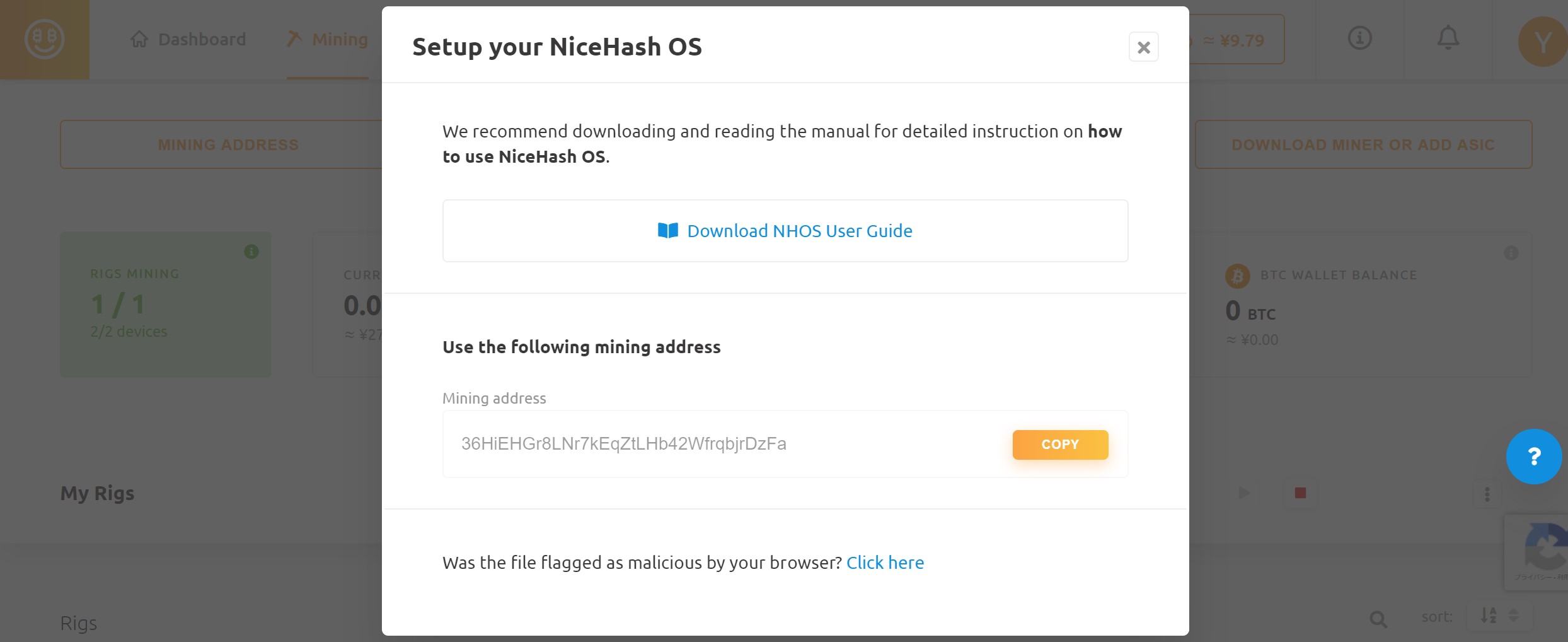This screenshot has width=1568, height=642.
Task: Stop the rig with the red square icon
Action: (x=1300, y=493)
